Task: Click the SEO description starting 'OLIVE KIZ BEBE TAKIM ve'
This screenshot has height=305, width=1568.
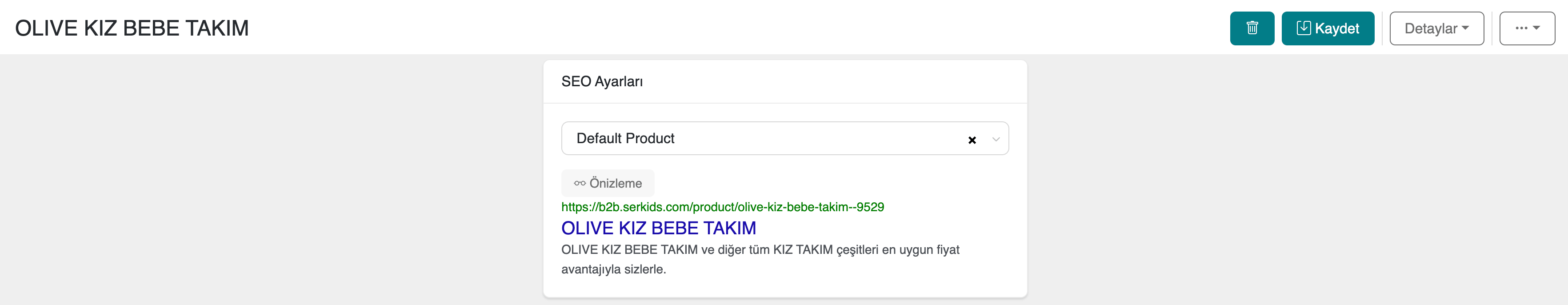Action: [x=760, y=249]
